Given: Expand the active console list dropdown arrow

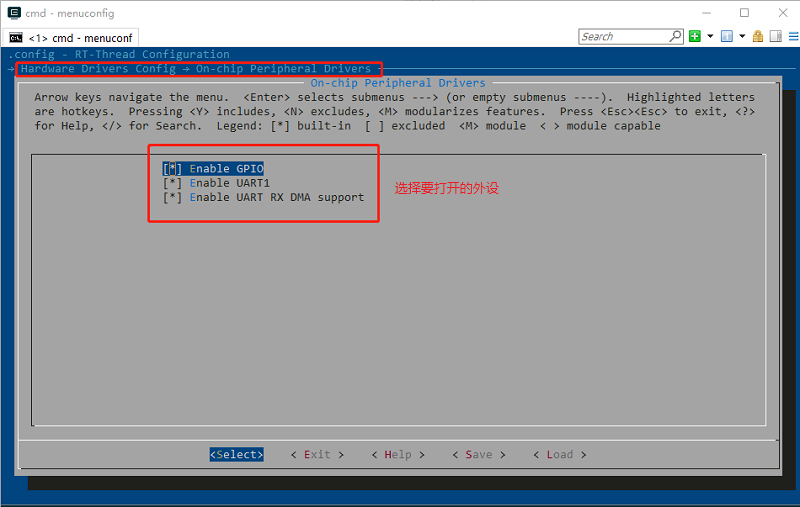Looking at the screenshot, I should pos(741,36).
